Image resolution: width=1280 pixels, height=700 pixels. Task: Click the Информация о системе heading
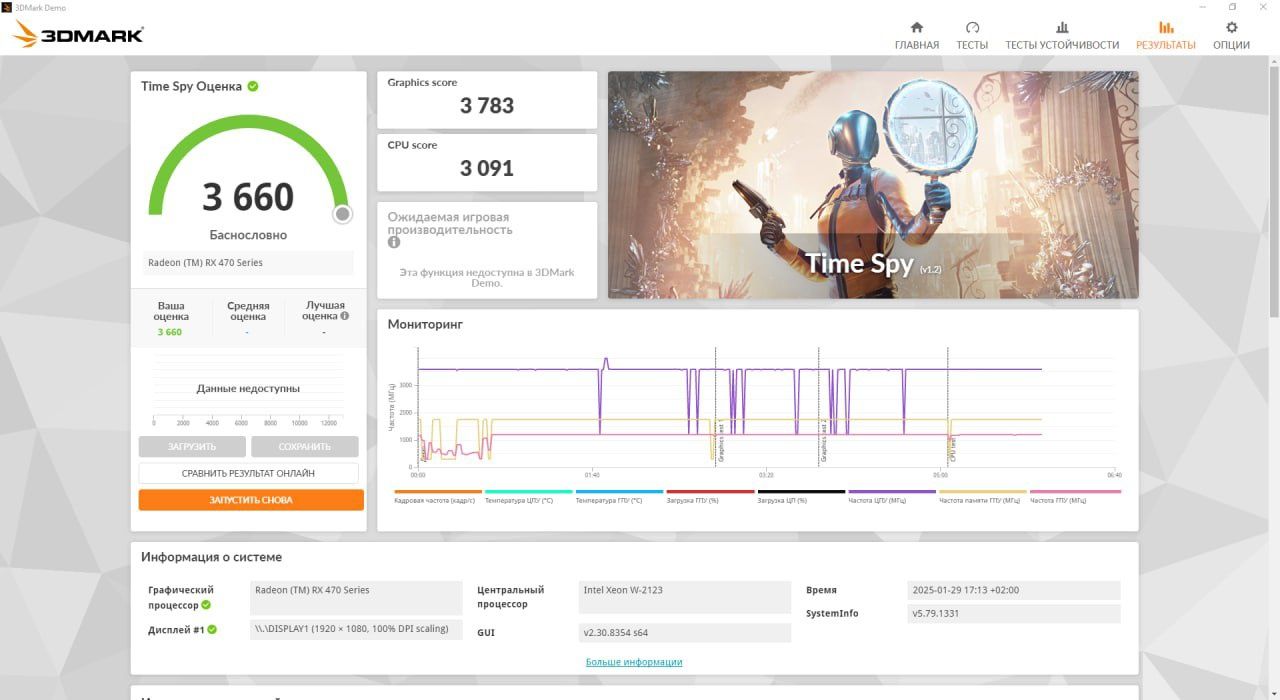tap(212, 557)
